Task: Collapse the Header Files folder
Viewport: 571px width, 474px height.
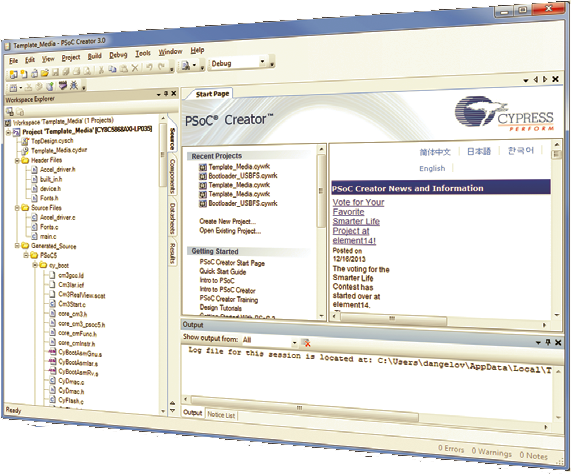Action: coord(17,161)
